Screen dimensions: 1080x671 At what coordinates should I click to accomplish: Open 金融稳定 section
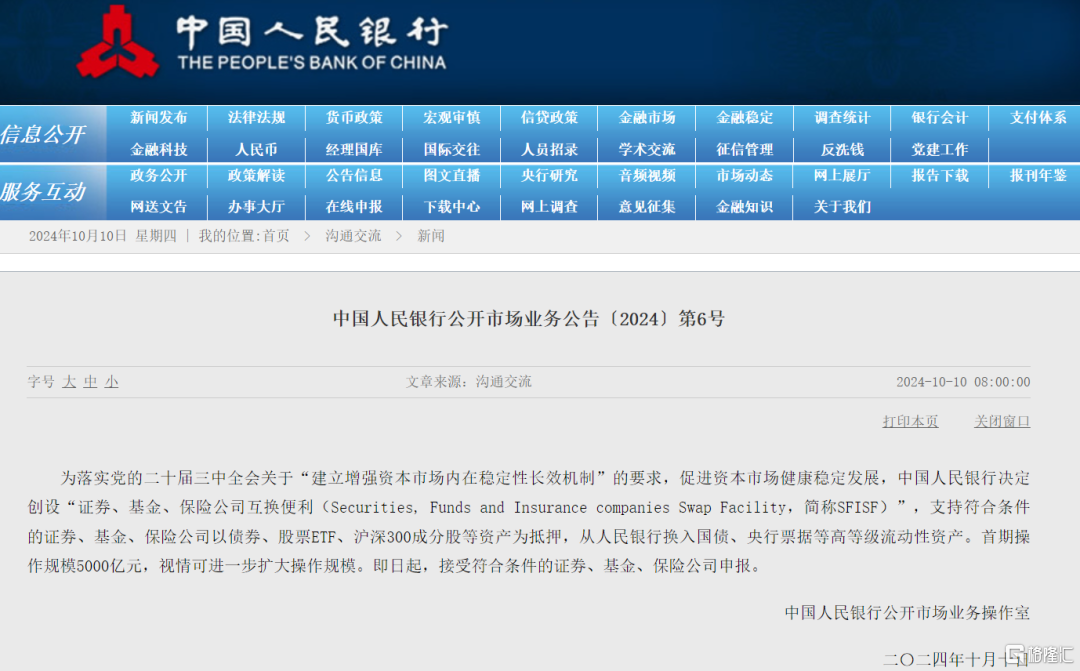(745, 118)
